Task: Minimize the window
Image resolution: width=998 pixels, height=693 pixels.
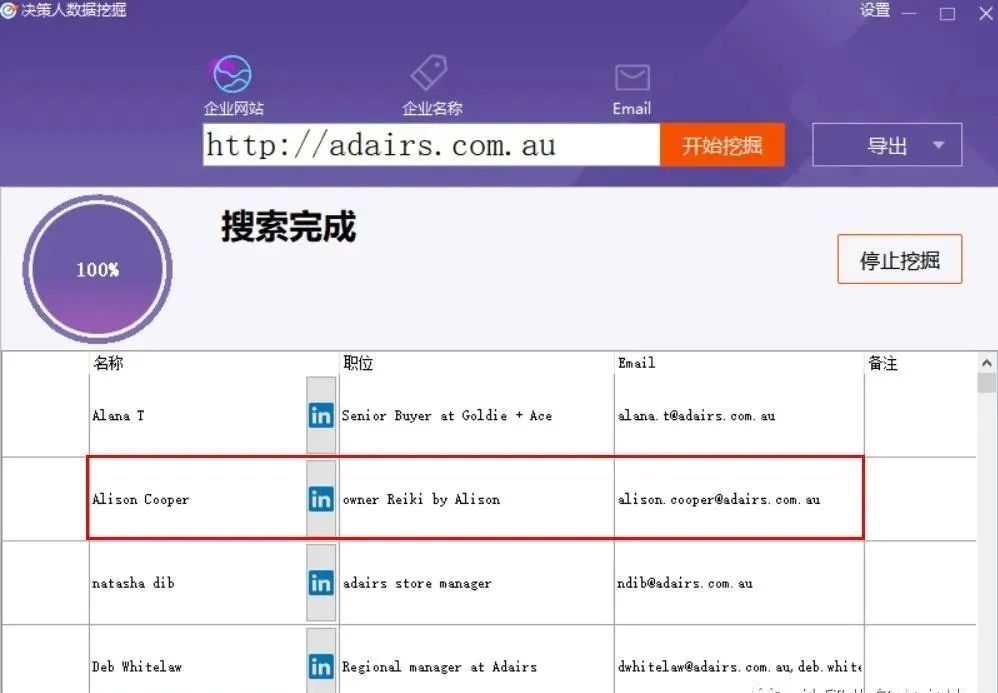Action: 909,13
